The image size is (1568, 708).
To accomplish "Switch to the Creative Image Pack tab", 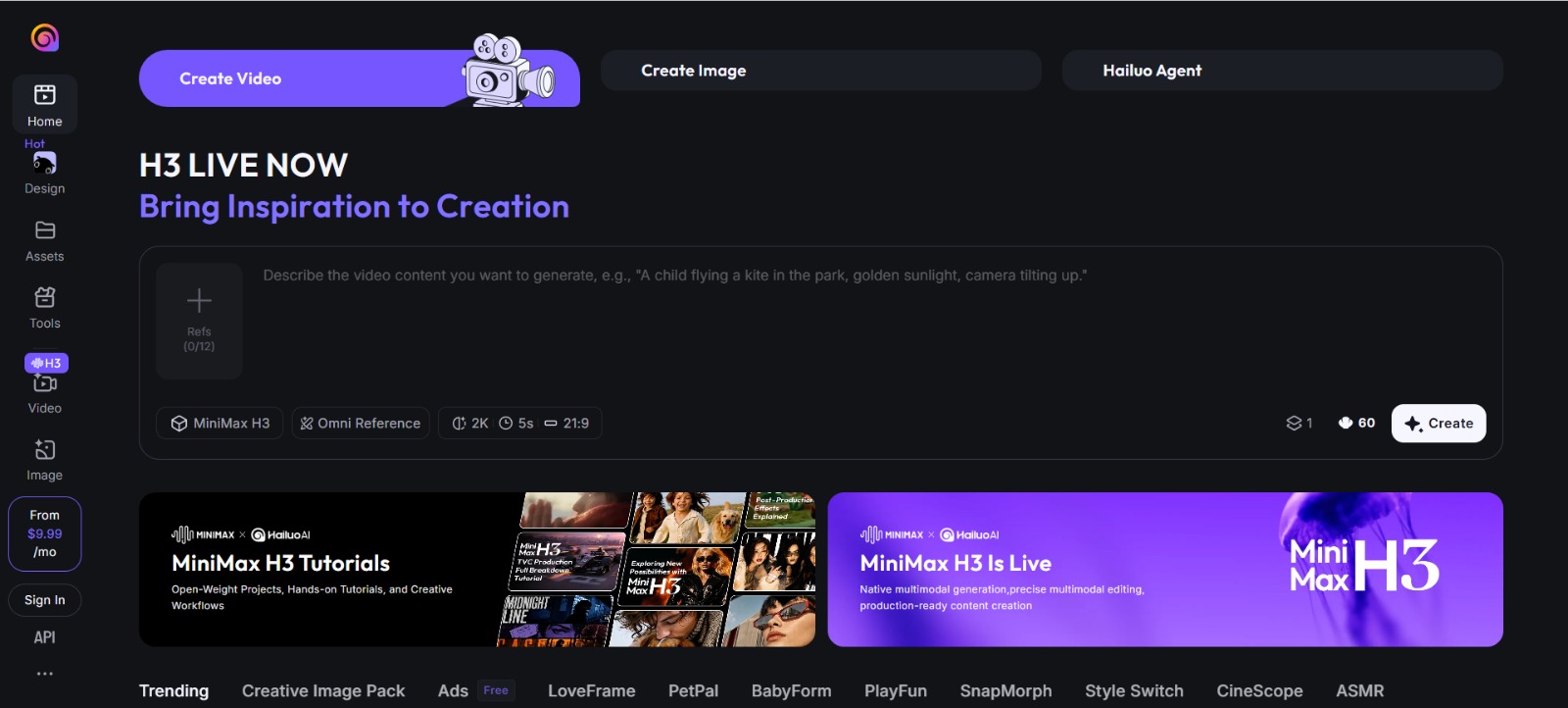I will pos(323,690).
